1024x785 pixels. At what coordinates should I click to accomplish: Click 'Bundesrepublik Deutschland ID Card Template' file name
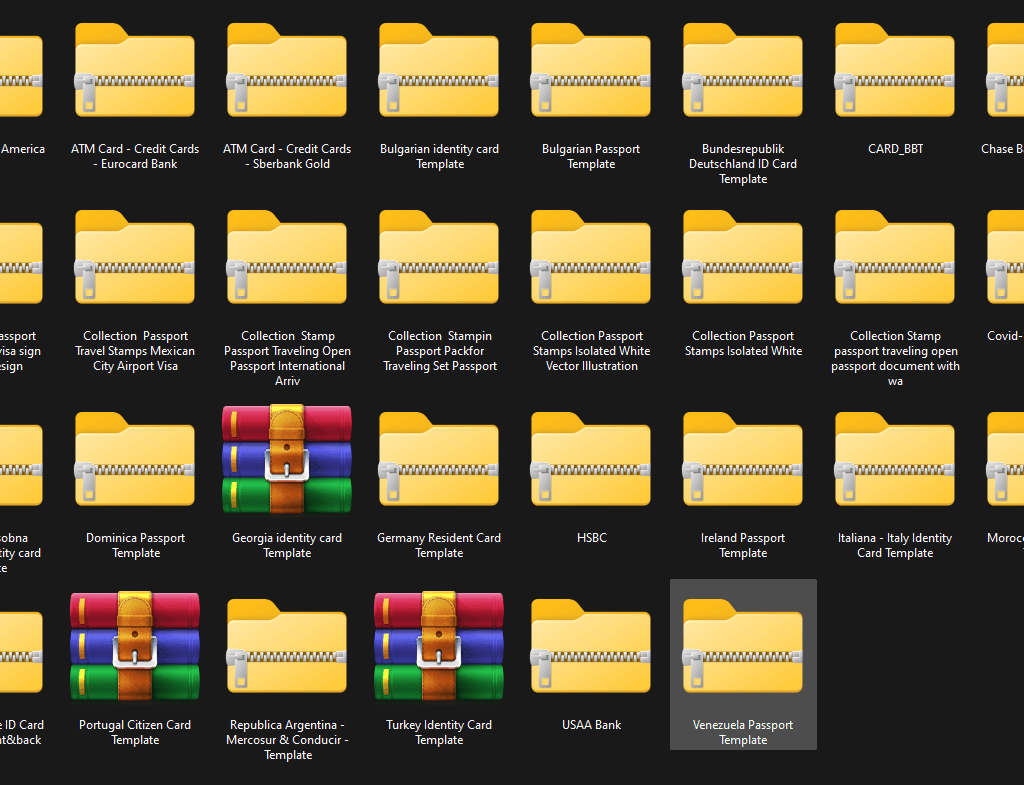(743, 164)
